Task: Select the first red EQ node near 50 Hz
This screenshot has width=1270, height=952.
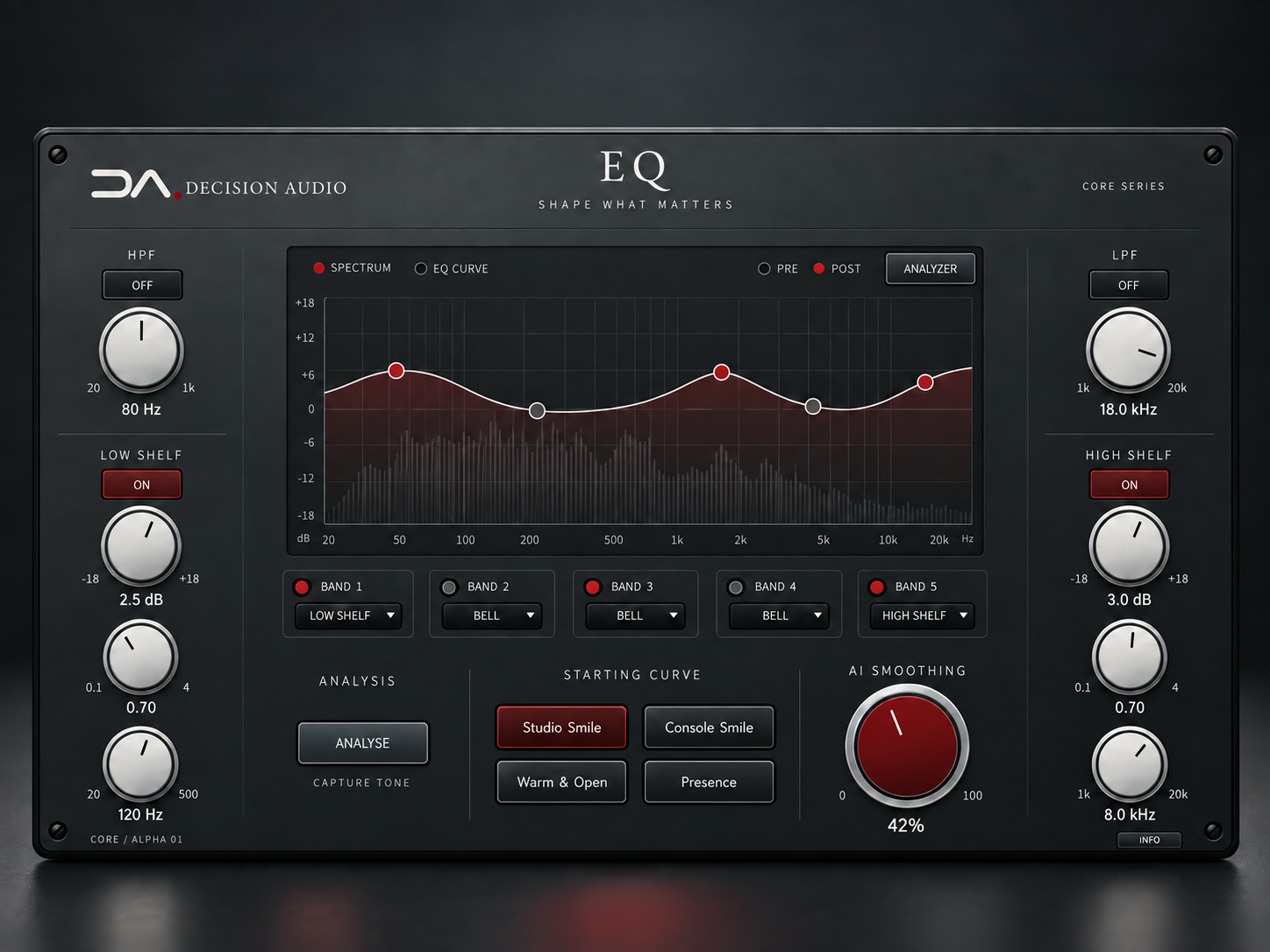Action: pos(396,371)
